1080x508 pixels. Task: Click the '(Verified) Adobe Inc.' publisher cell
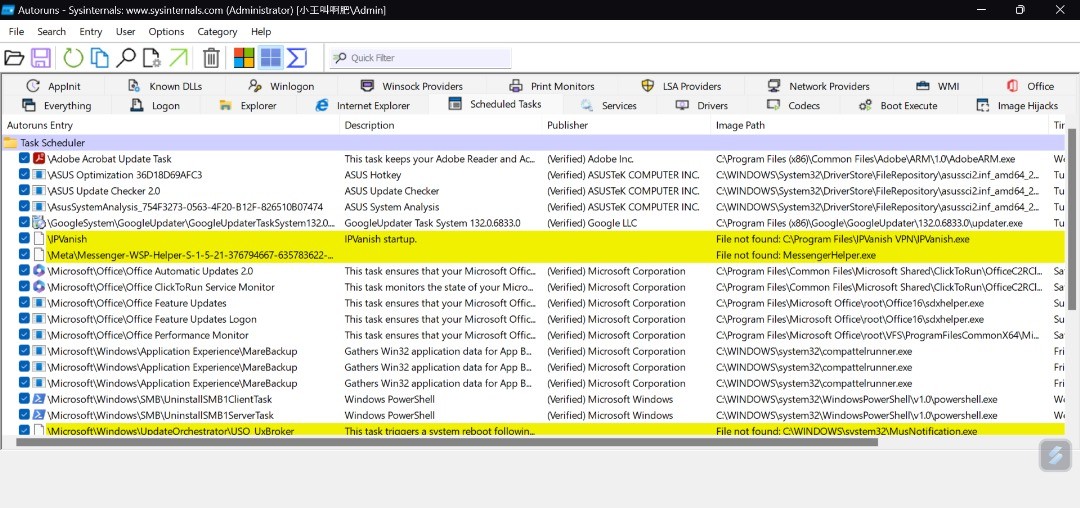(x=592, y=159)
